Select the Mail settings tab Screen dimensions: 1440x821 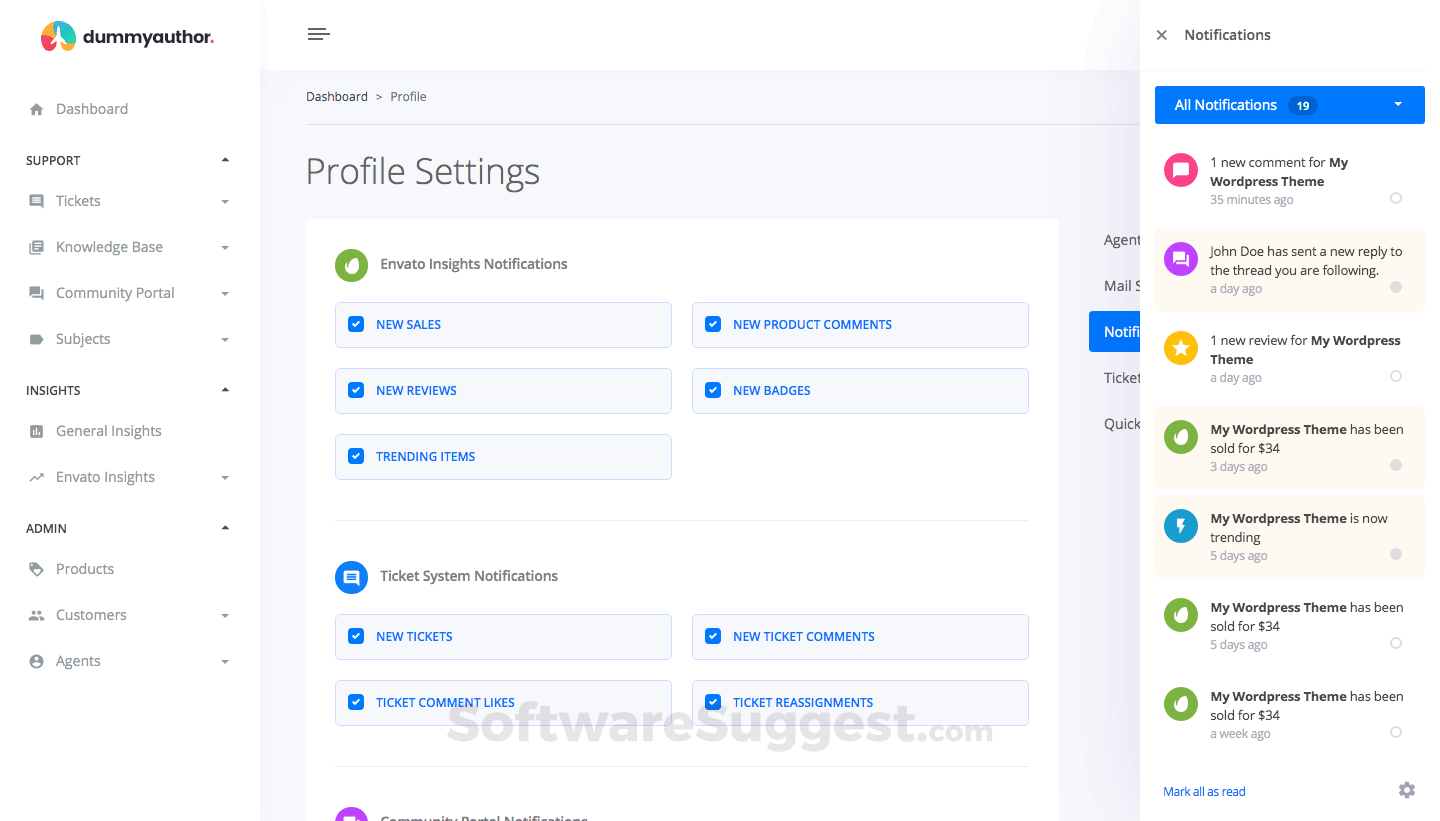[1121, 285]
